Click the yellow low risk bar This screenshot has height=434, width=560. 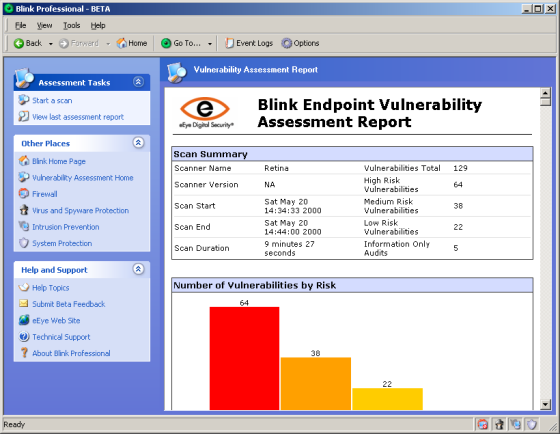388,399
